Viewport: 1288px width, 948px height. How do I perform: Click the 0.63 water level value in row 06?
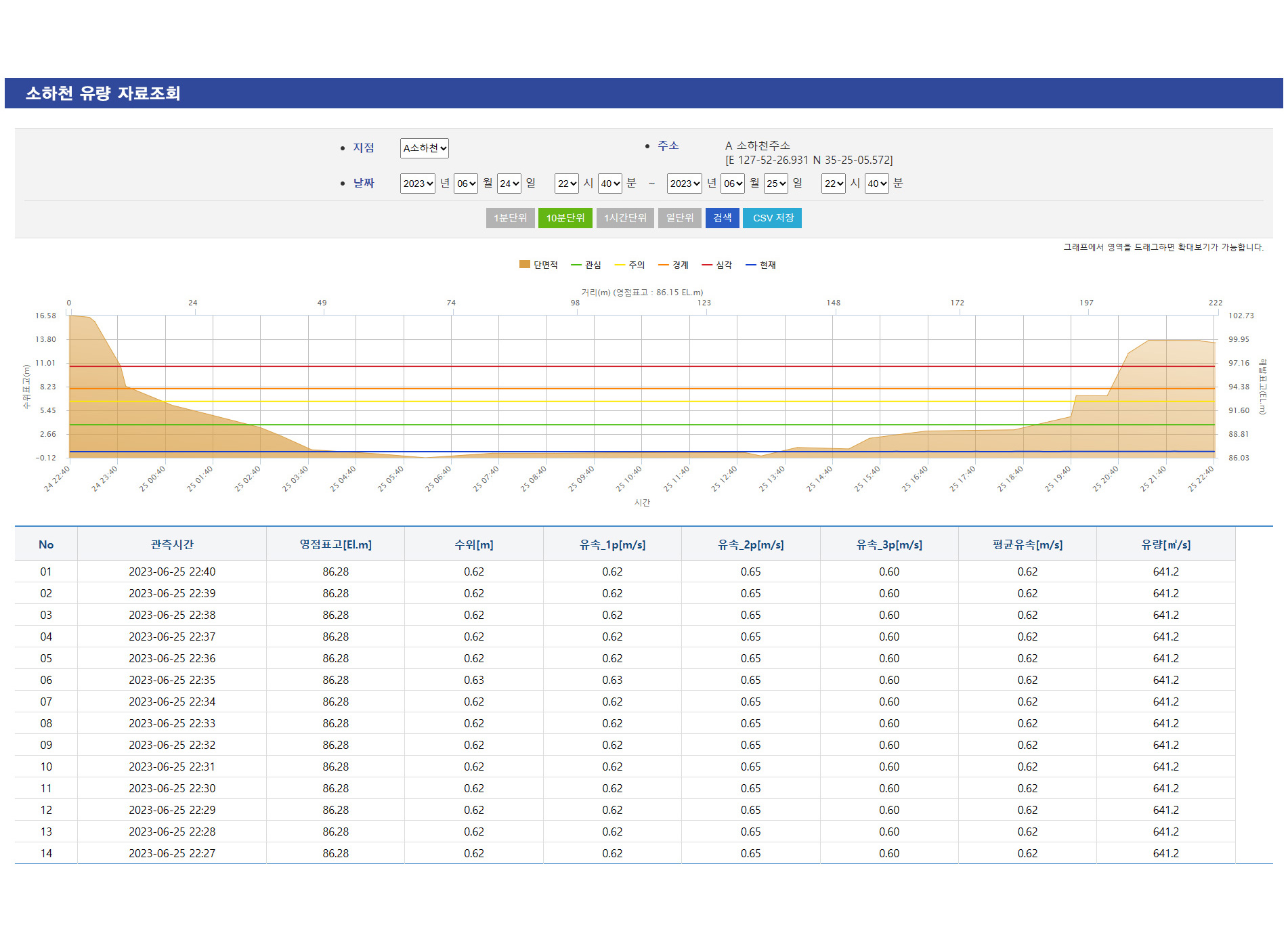474,680
